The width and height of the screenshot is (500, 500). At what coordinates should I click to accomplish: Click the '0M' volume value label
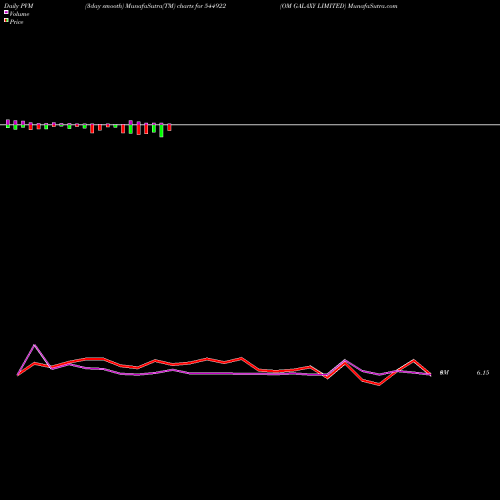tap(444, 373)
